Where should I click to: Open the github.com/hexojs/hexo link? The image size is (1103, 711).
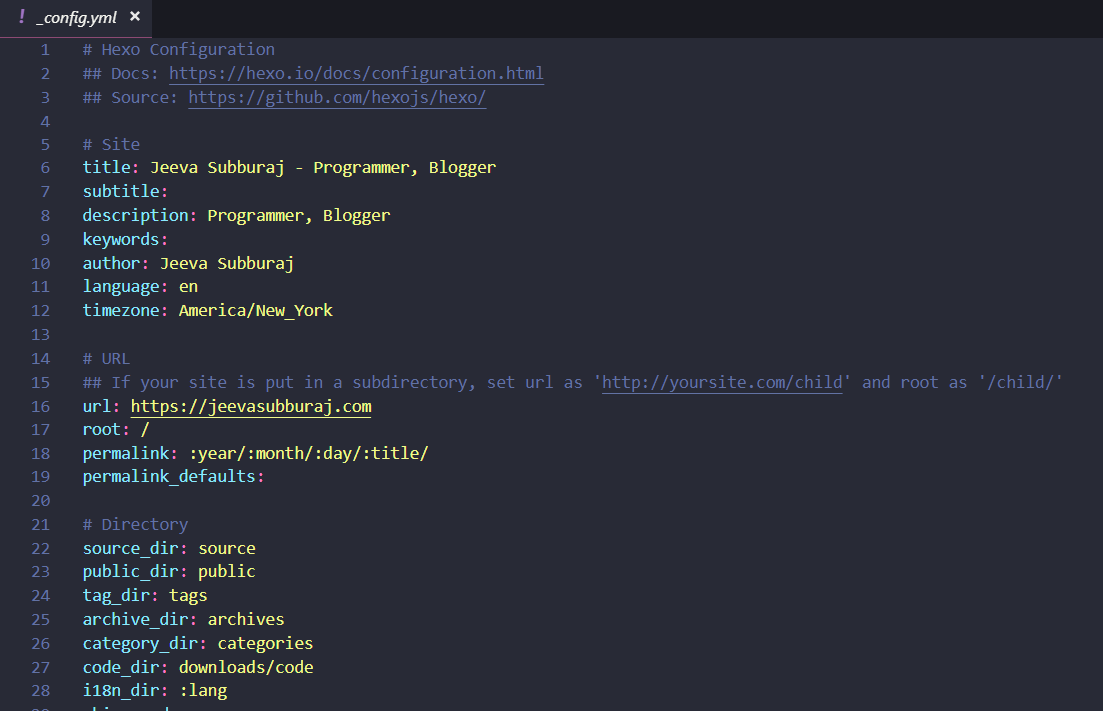337,97
